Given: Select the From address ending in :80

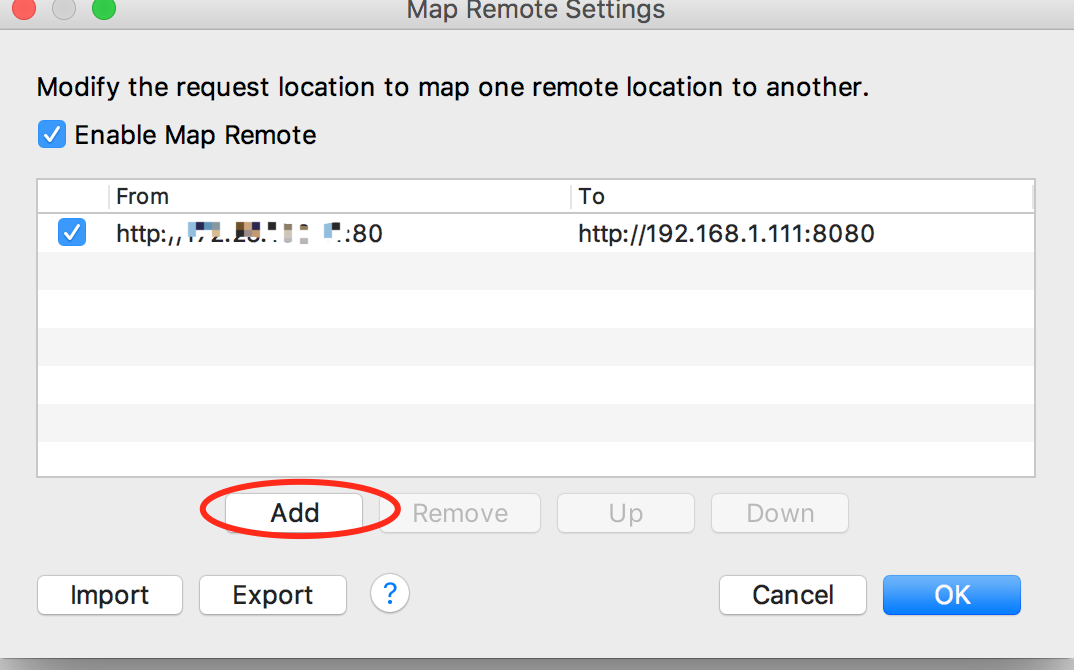Looking at the screenshot, I should pos(250,234).
